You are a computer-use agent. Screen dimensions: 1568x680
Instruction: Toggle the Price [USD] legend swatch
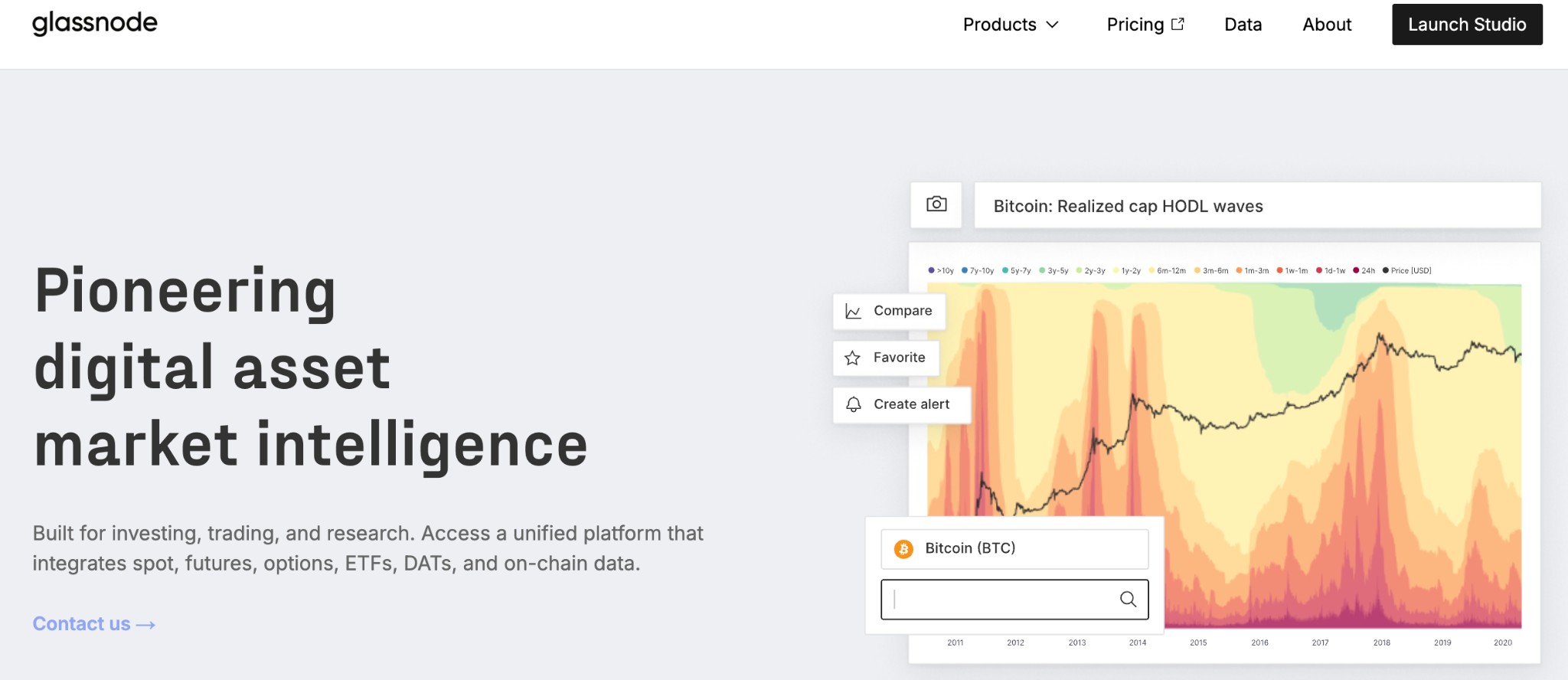(1386, 270)
